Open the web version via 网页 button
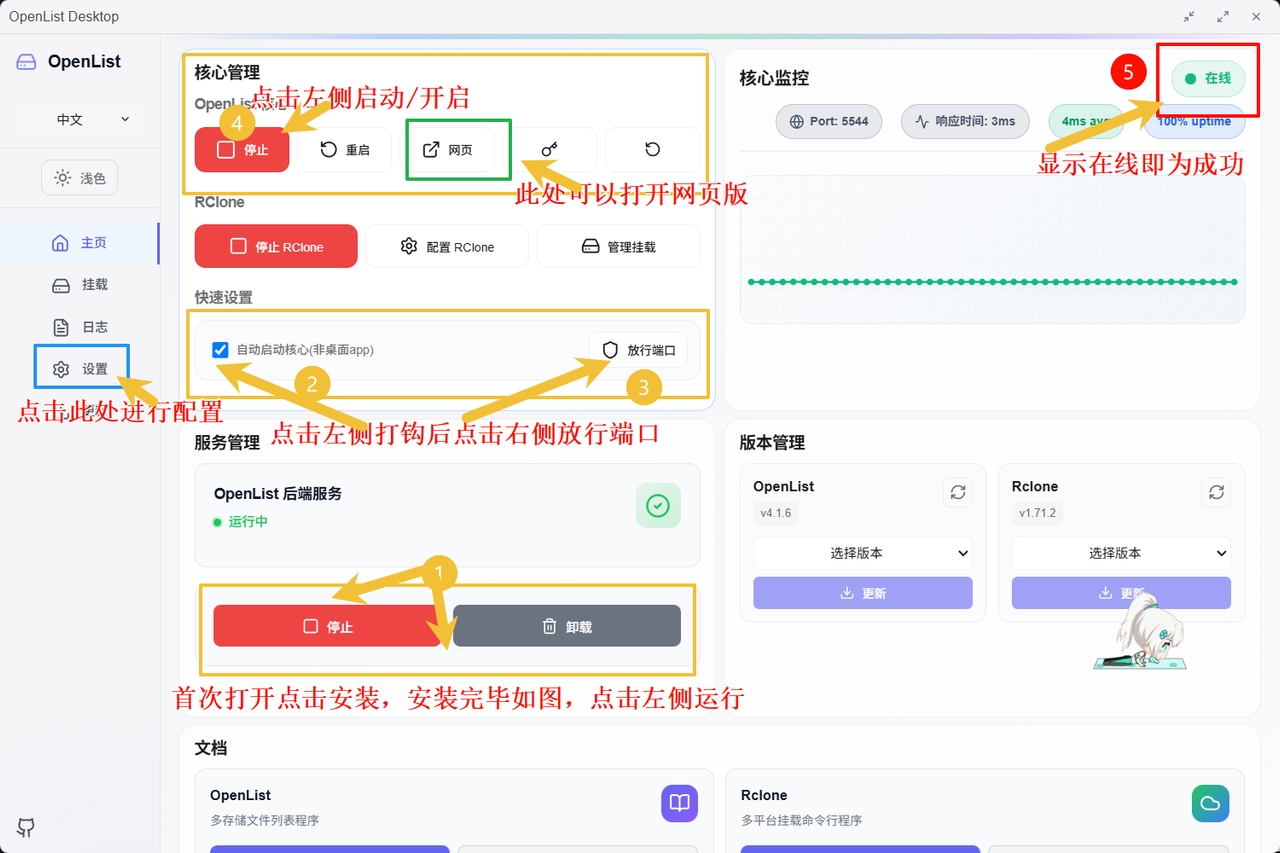 pyautogui.click(x=447, y=150)
